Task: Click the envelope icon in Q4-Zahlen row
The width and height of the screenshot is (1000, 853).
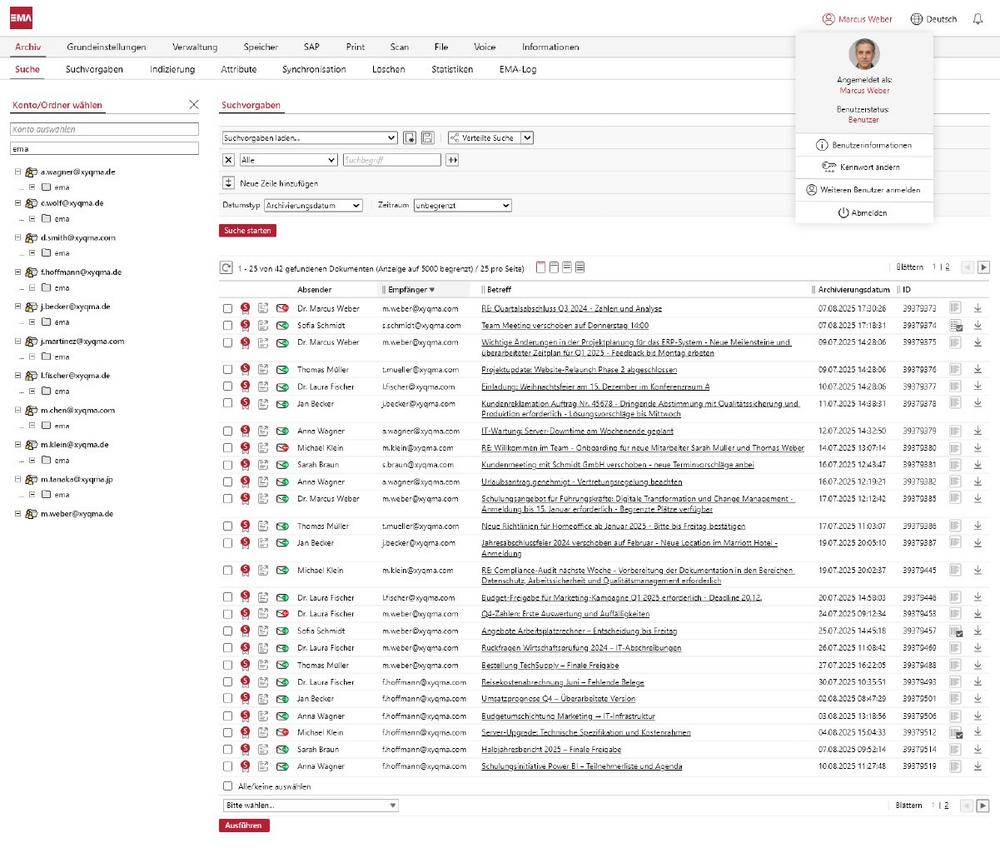Action: [282, 614]
